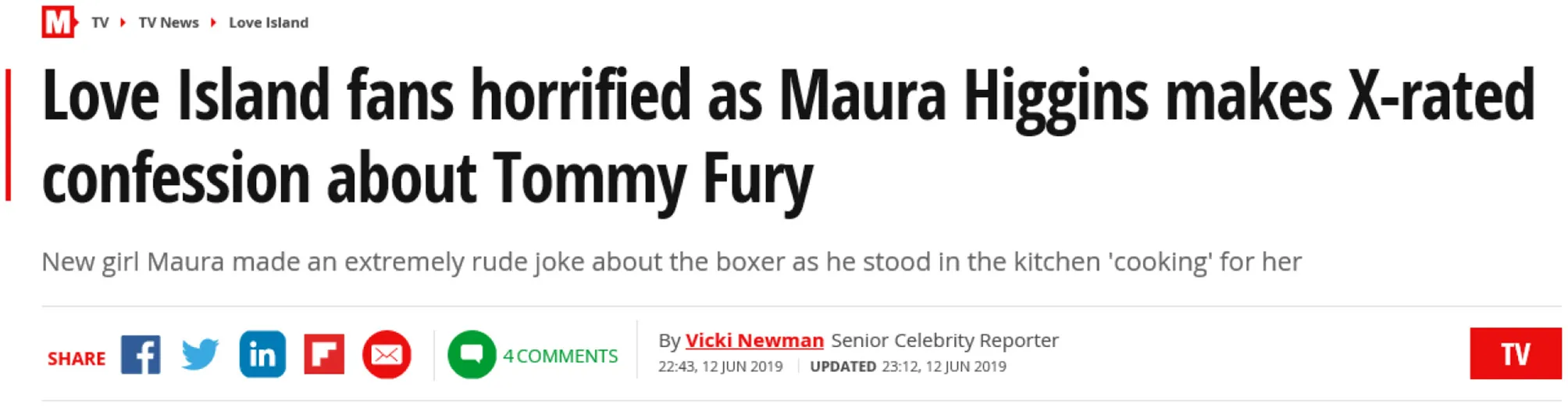Share the article via email icon

click(387, 355)
